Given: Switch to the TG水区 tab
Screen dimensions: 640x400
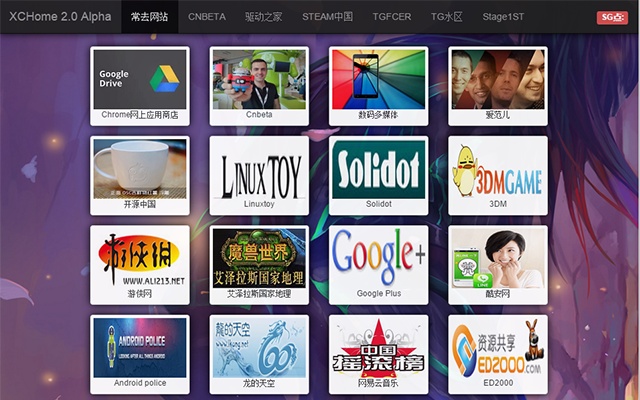Looking at the screenshot, I should point(447,17).
